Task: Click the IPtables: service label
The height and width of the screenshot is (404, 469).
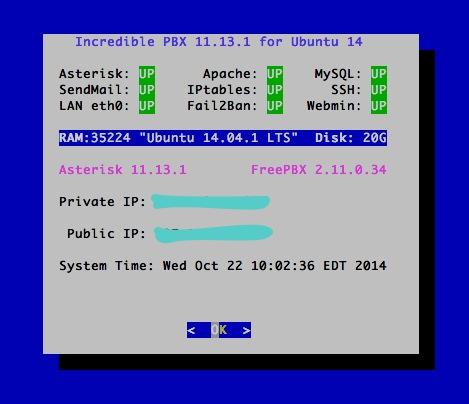Action: pyautogui.click(x=222, y=90)
